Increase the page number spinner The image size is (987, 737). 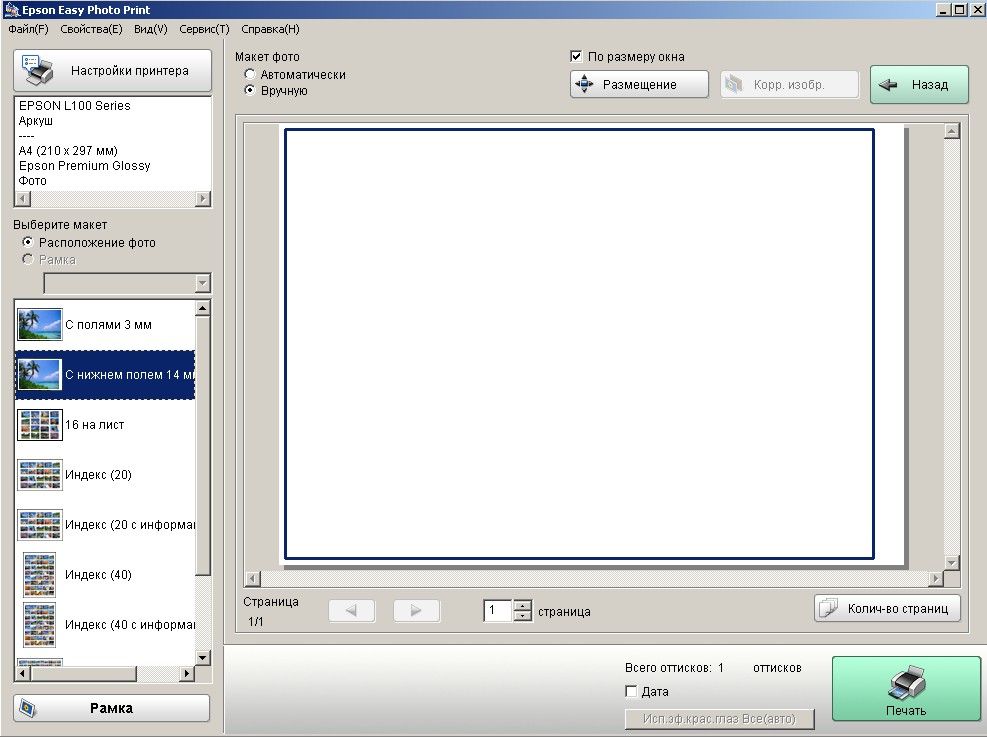[x=522, y=605]
